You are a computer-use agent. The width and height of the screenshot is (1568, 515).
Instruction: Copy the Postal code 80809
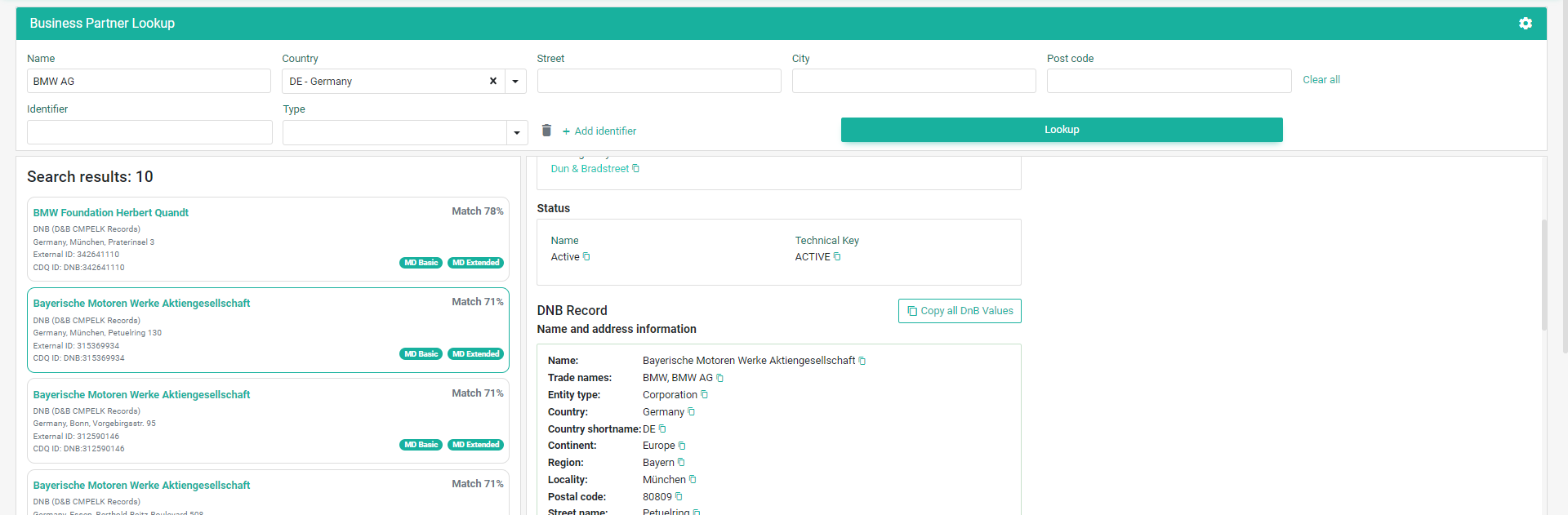click(679, 497)
